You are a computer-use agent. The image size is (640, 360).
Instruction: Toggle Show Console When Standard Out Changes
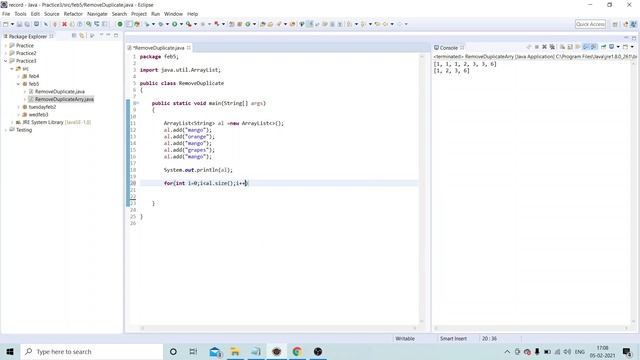coord(586,47)
